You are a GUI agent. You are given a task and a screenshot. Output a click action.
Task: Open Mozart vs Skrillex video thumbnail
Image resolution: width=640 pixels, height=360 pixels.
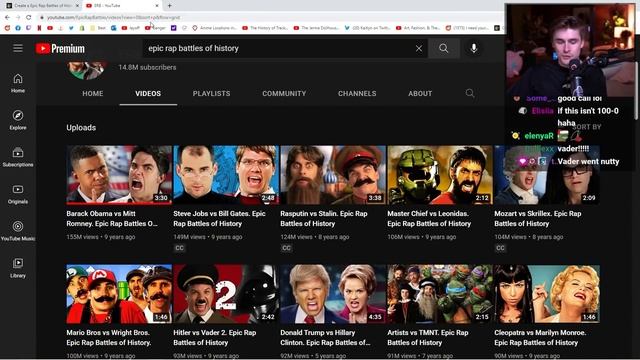click(x=547, y=175)
